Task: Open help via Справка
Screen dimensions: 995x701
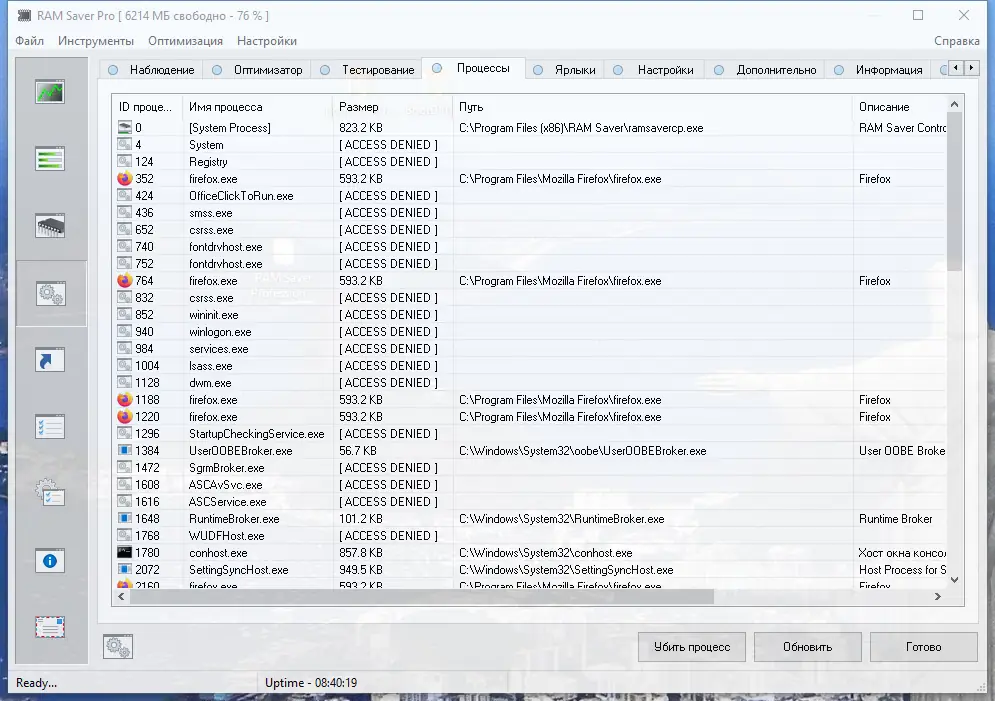Action: (957, 41)
